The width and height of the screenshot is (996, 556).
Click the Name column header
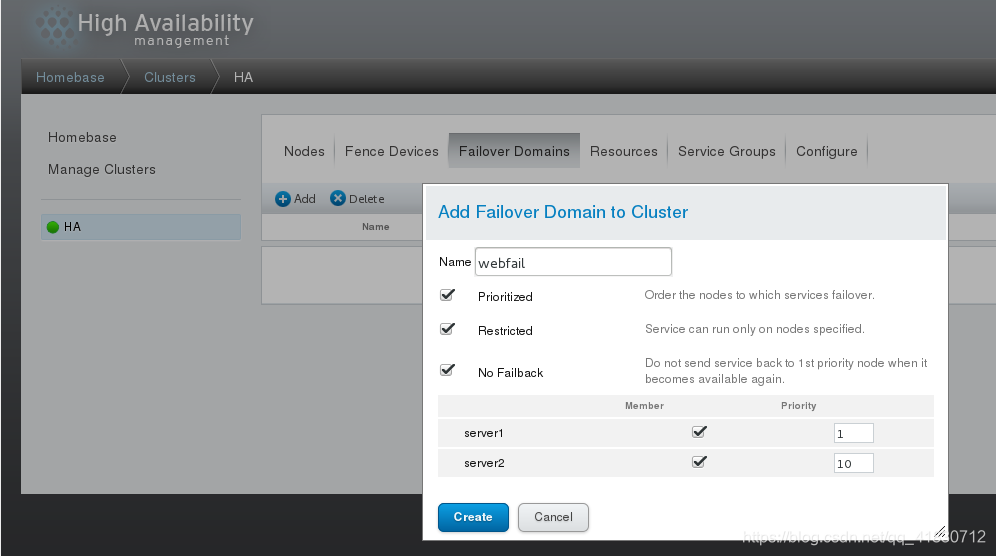[x=375, y=227]
